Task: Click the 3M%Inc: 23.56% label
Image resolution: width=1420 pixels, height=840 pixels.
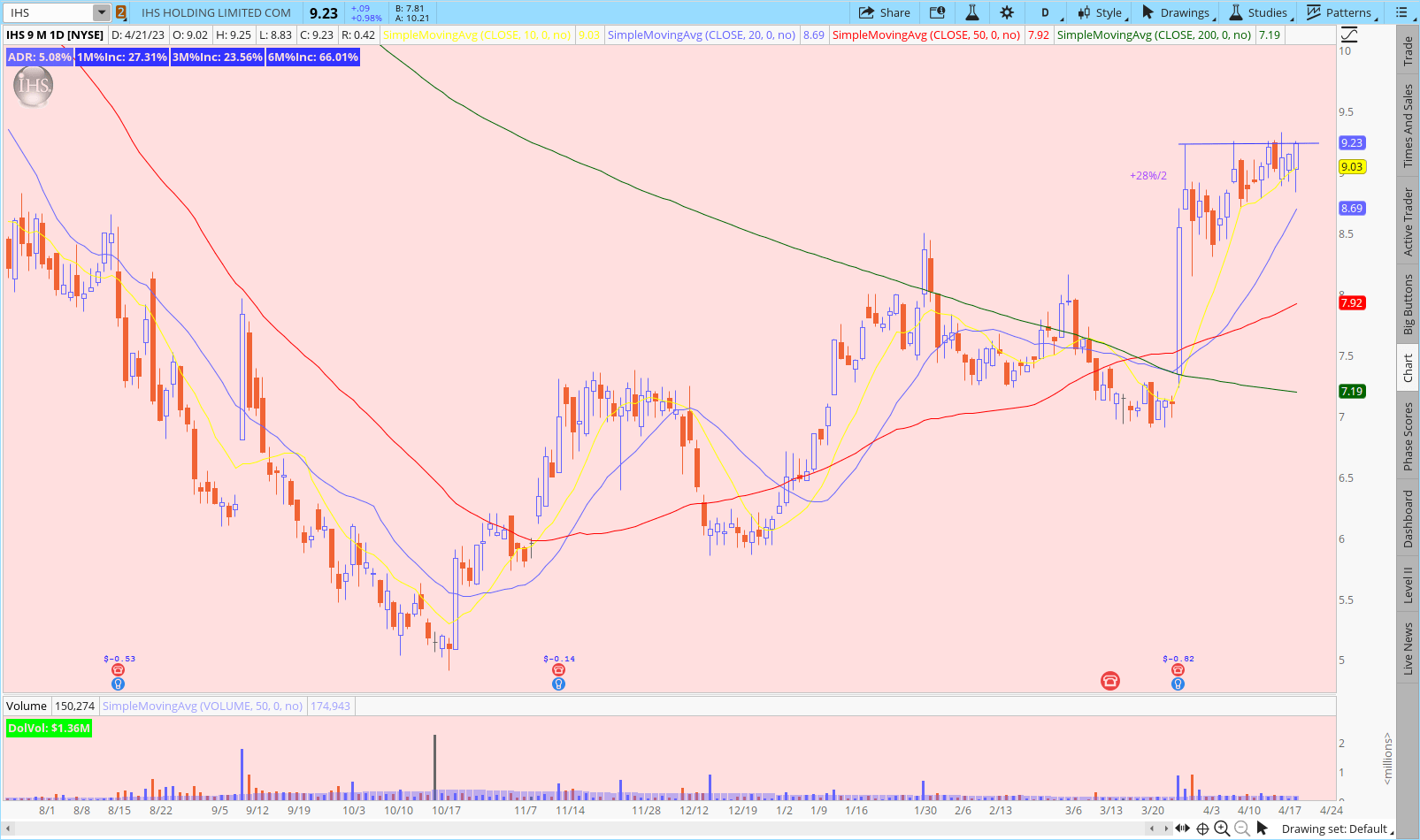Action: pyautogui.click(x=218, y=57)
